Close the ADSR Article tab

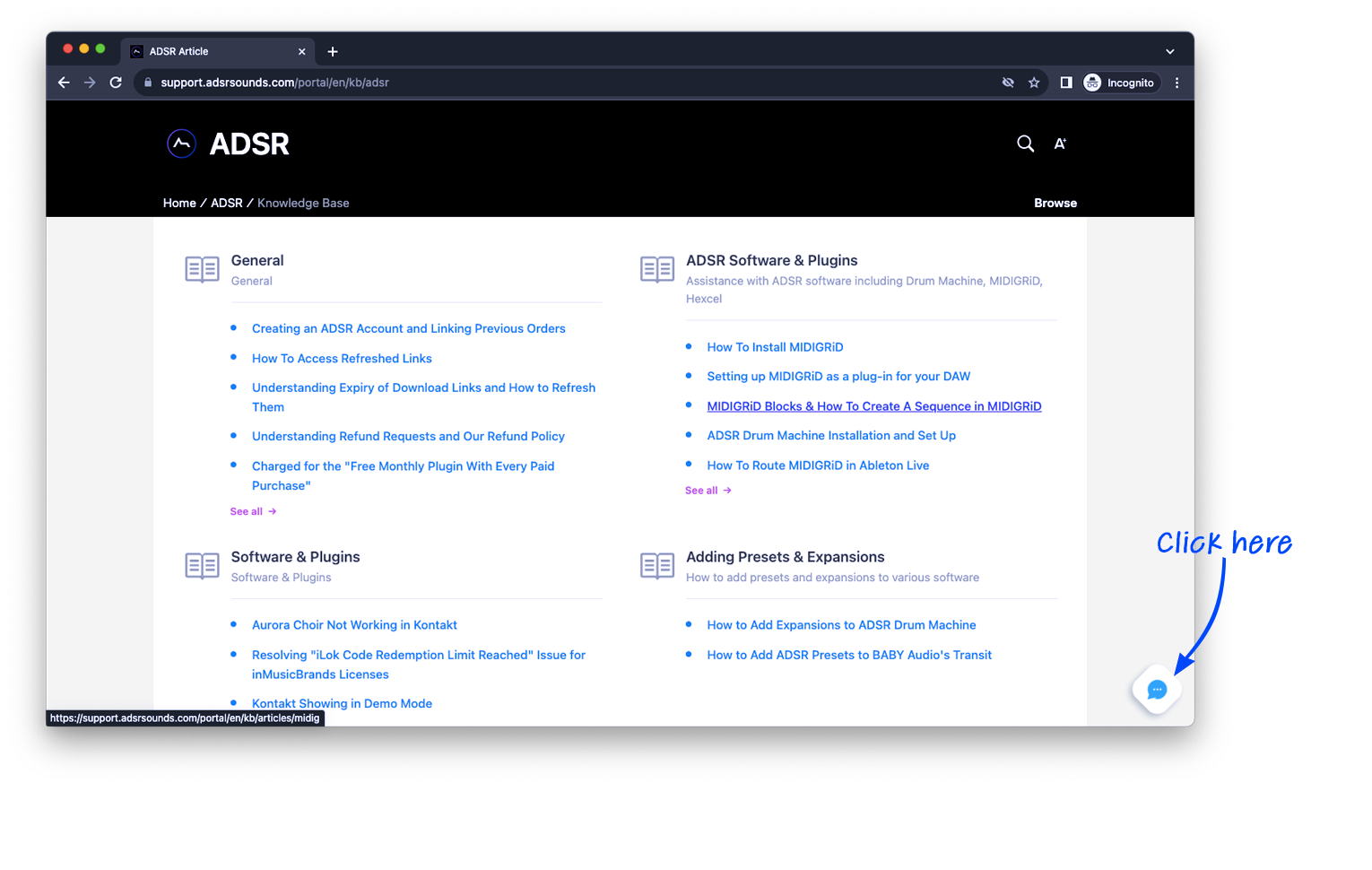click(301, 51)
